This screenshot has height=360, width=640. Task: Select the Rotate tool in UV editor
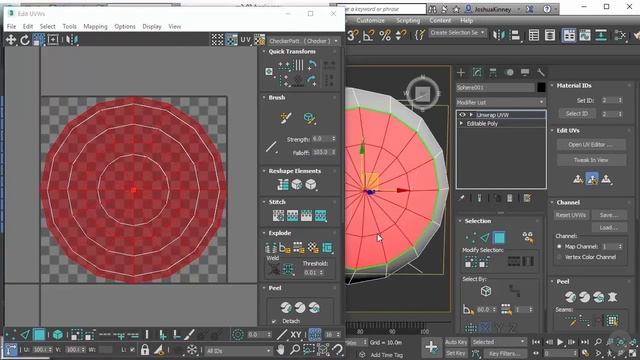click(24, 40)
